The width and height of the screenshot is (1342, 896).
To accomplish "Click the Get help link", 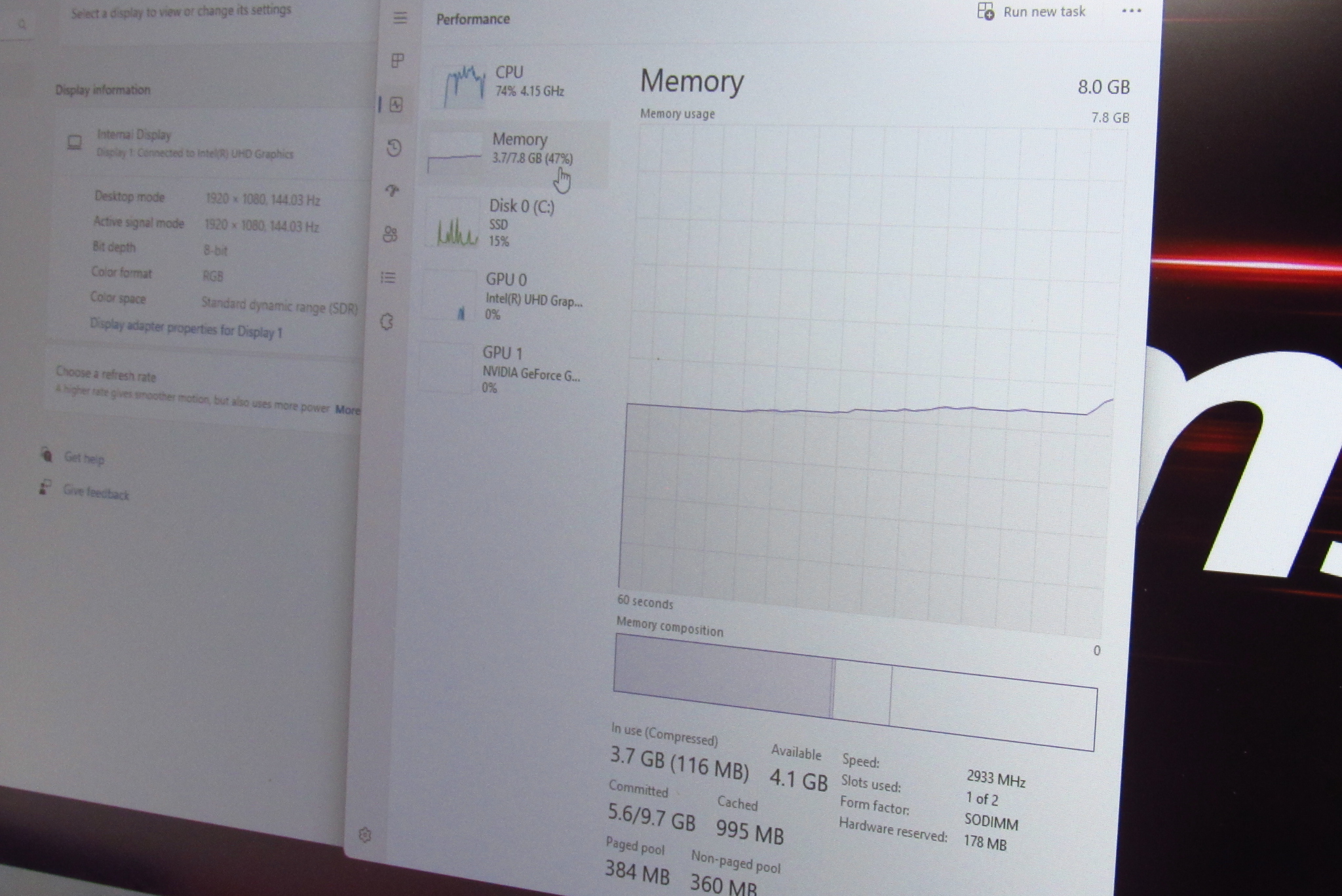I will pyautogui.click(x=84, y=458).
